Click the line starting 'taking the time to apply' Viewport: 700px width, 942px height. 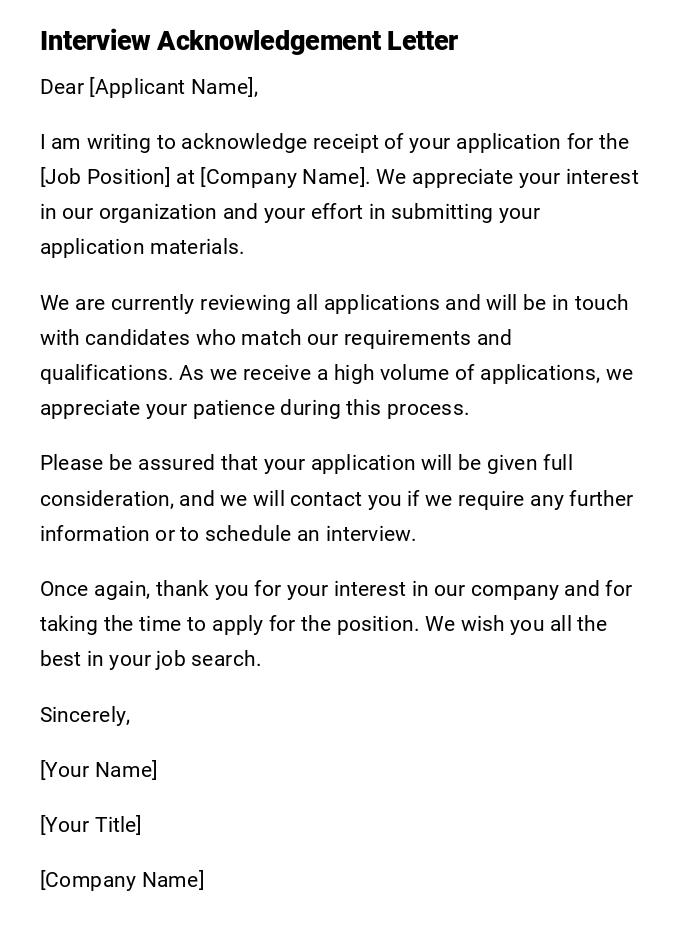323,624
